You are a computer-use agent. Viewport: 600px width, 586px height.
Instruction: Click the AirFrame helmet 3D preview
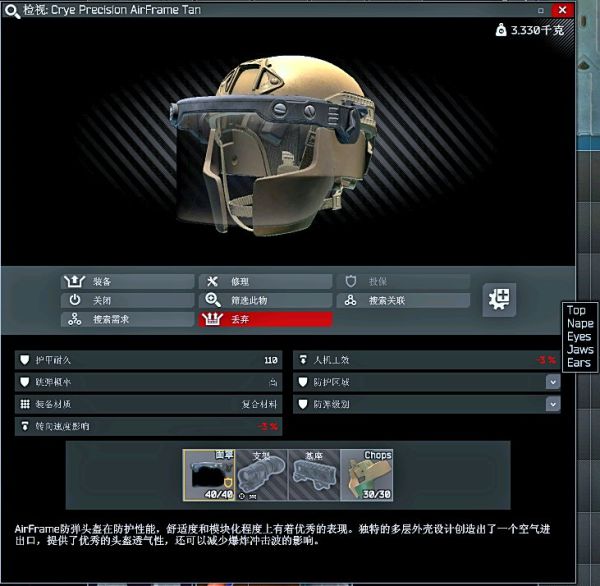[272, 145]
